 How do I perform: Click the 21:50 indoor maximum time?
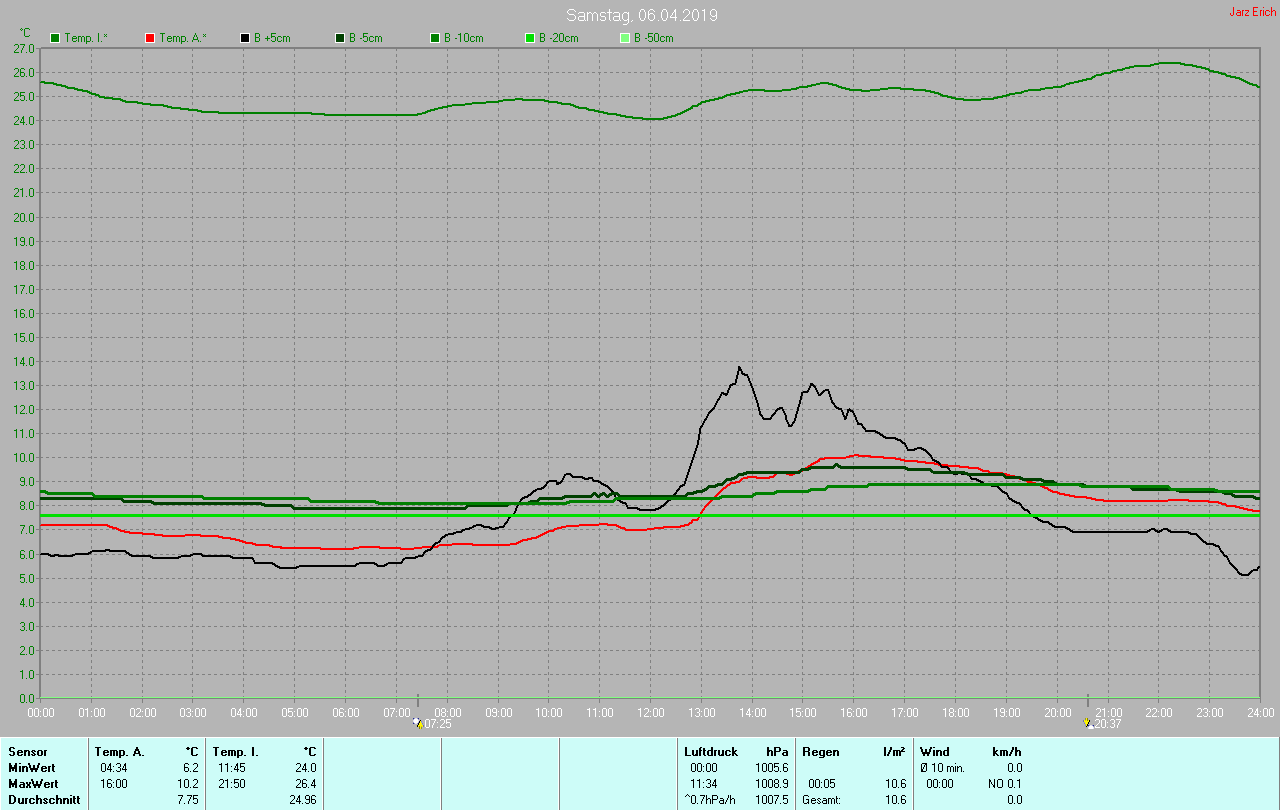232,784
